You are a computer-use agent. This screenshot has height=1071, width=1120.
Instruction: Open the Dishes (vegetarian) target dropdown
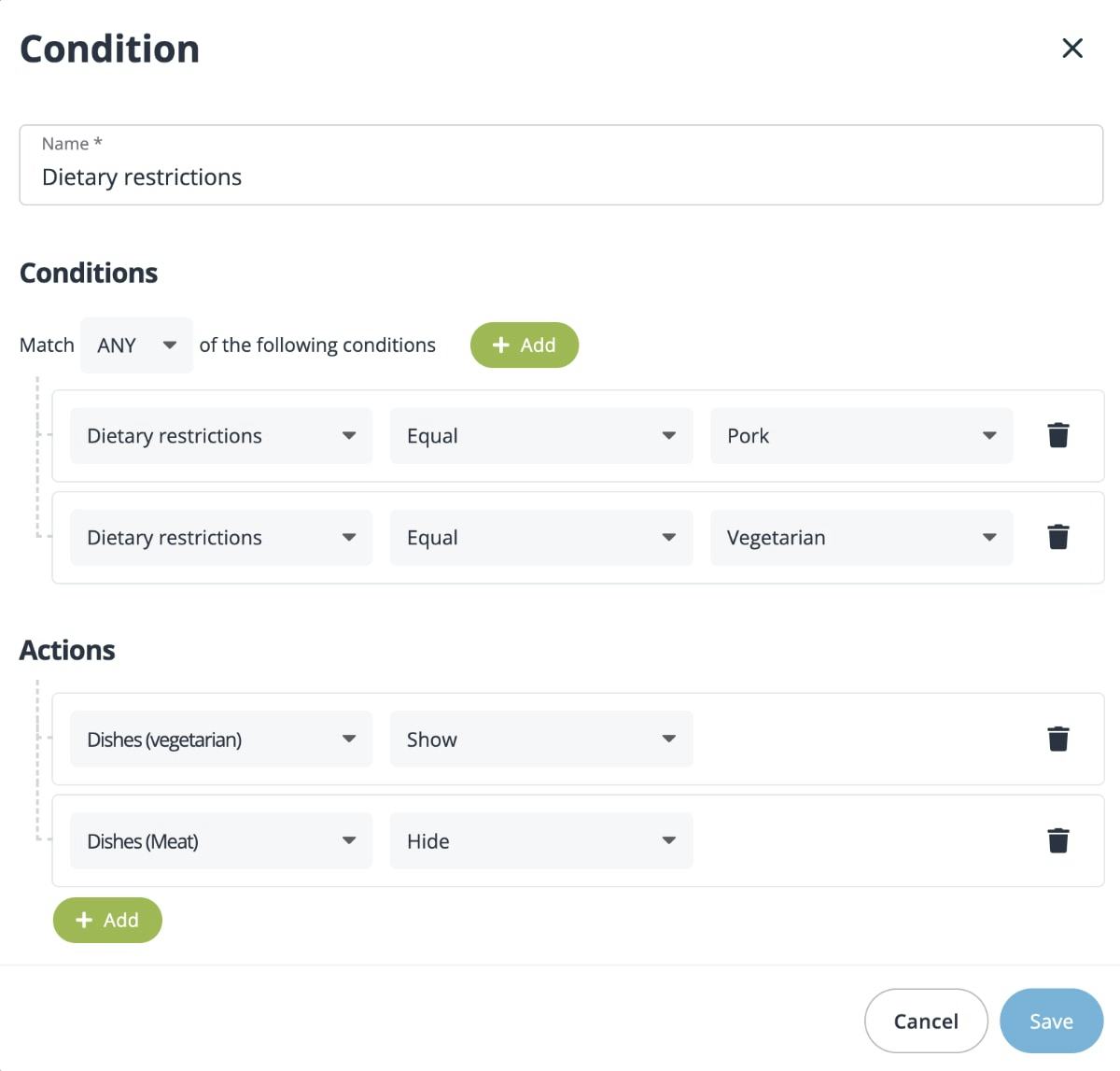[x=221, y=740]
